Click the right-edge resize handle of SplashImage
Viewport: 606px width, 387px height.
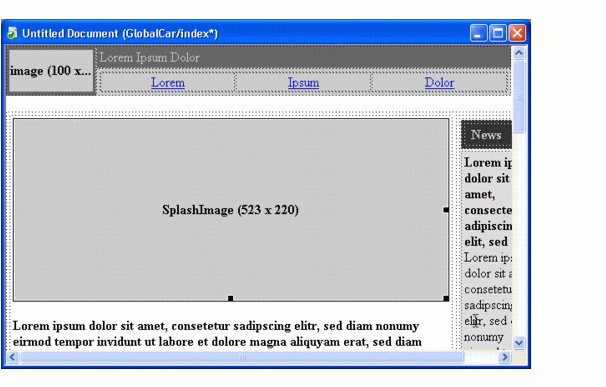tap(446, 210)
